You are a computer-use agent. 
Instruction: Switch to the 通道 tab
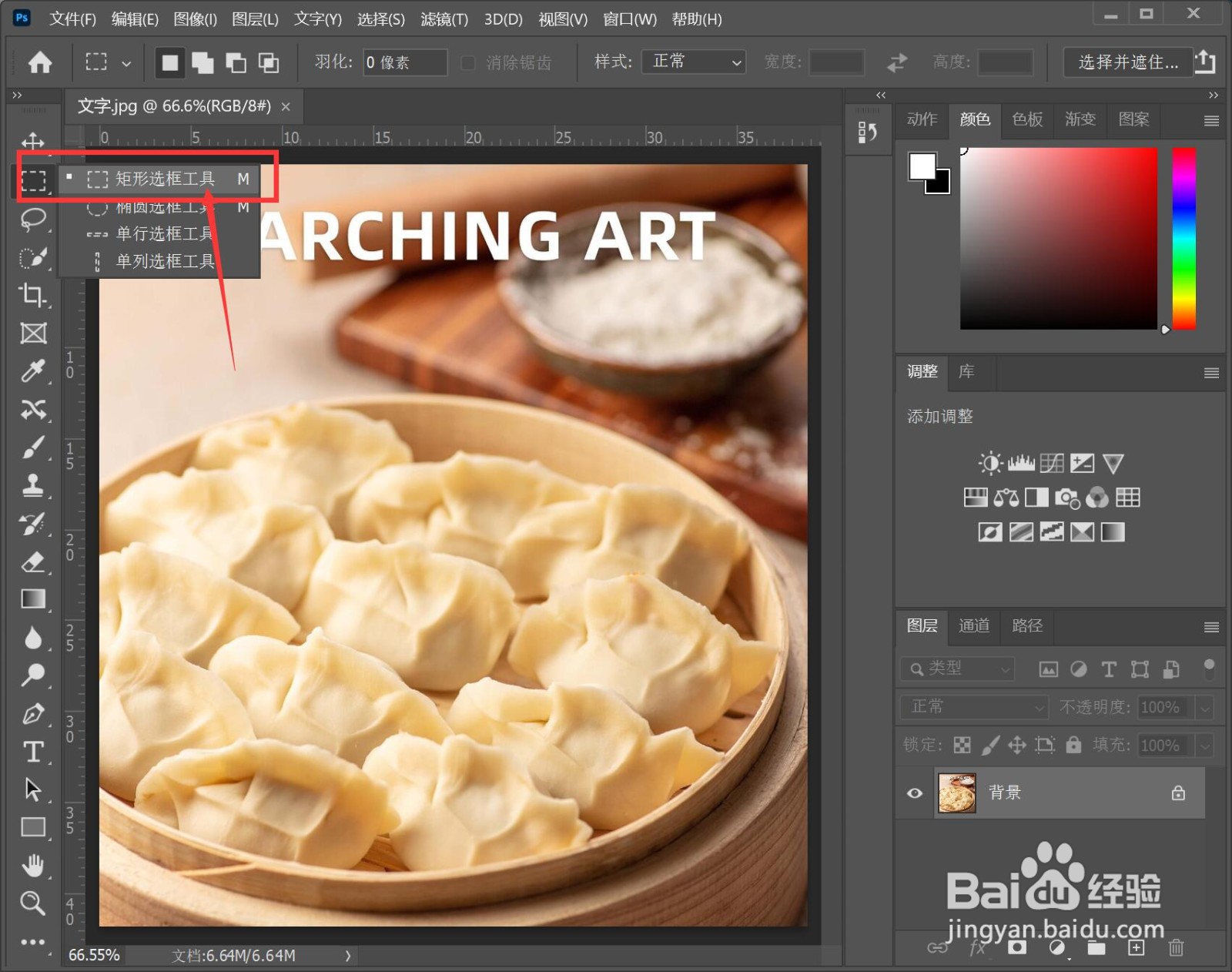point(974,625)
